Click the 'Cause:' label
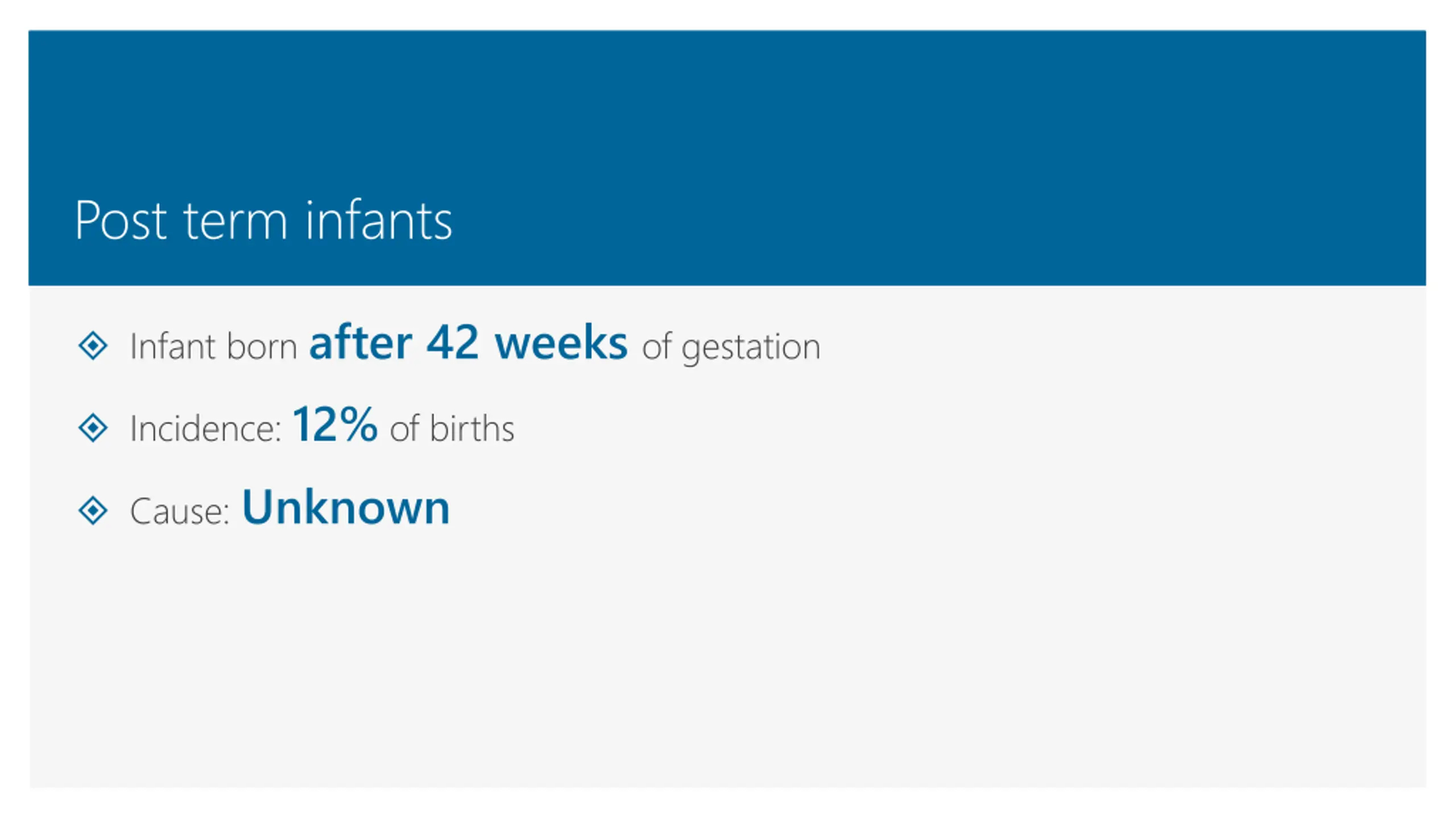Image resolution: width=1456 pixels, height=819 pixels. pos(180,511)
